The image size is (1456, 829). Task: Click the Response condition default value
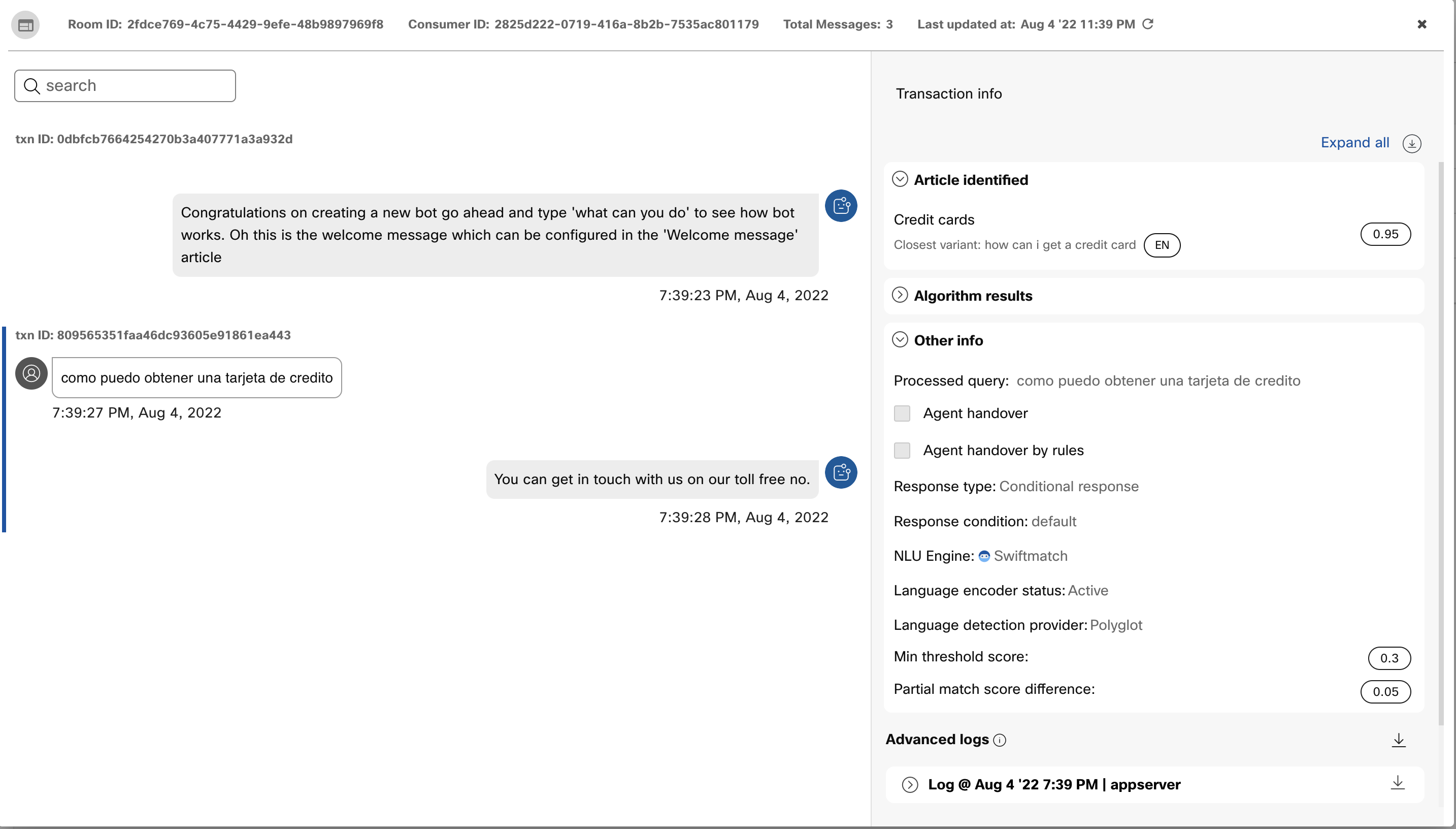tap(1054, 521)
